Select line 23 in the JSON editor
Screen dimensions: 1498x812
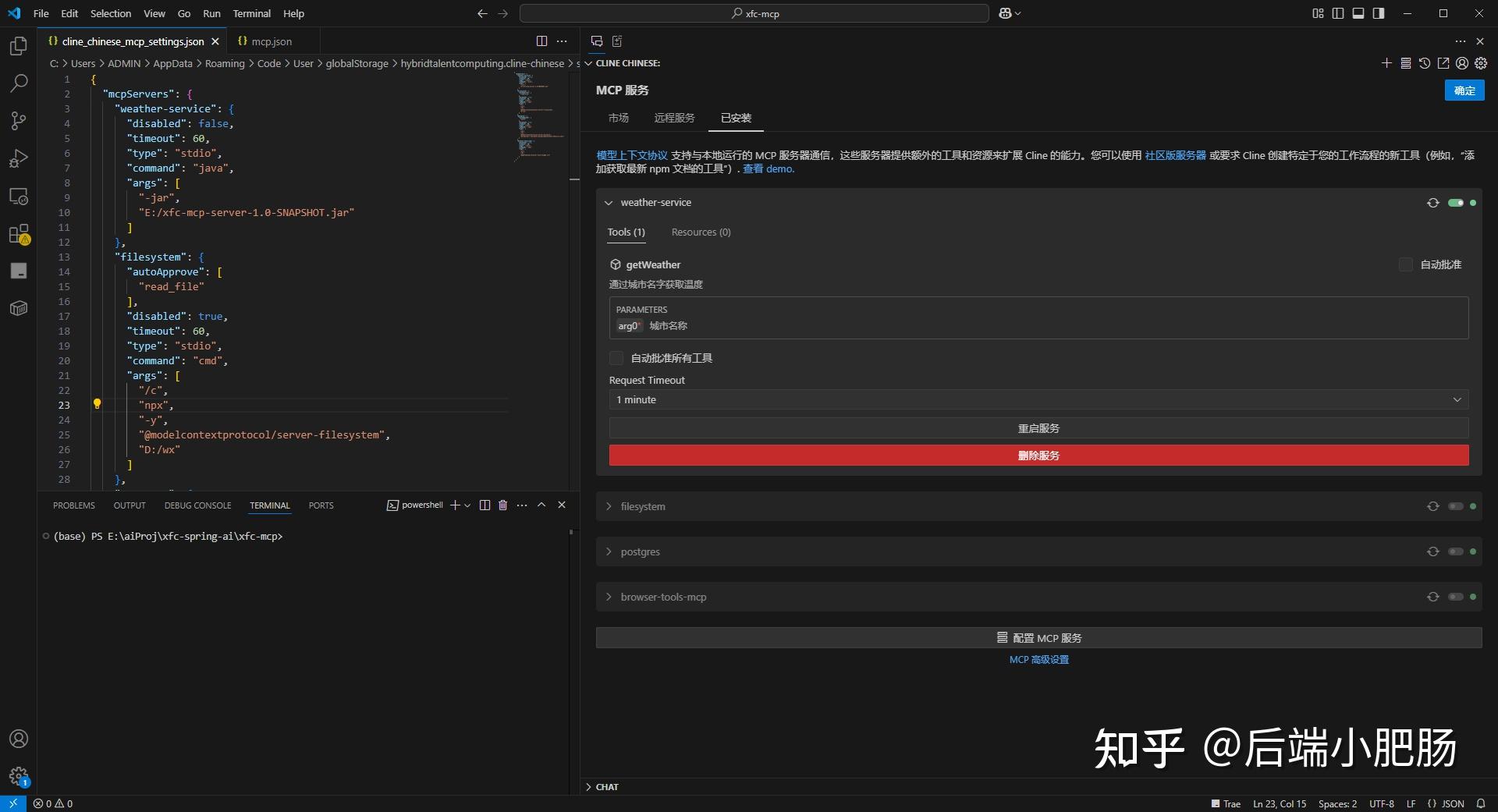coord(66,405)
